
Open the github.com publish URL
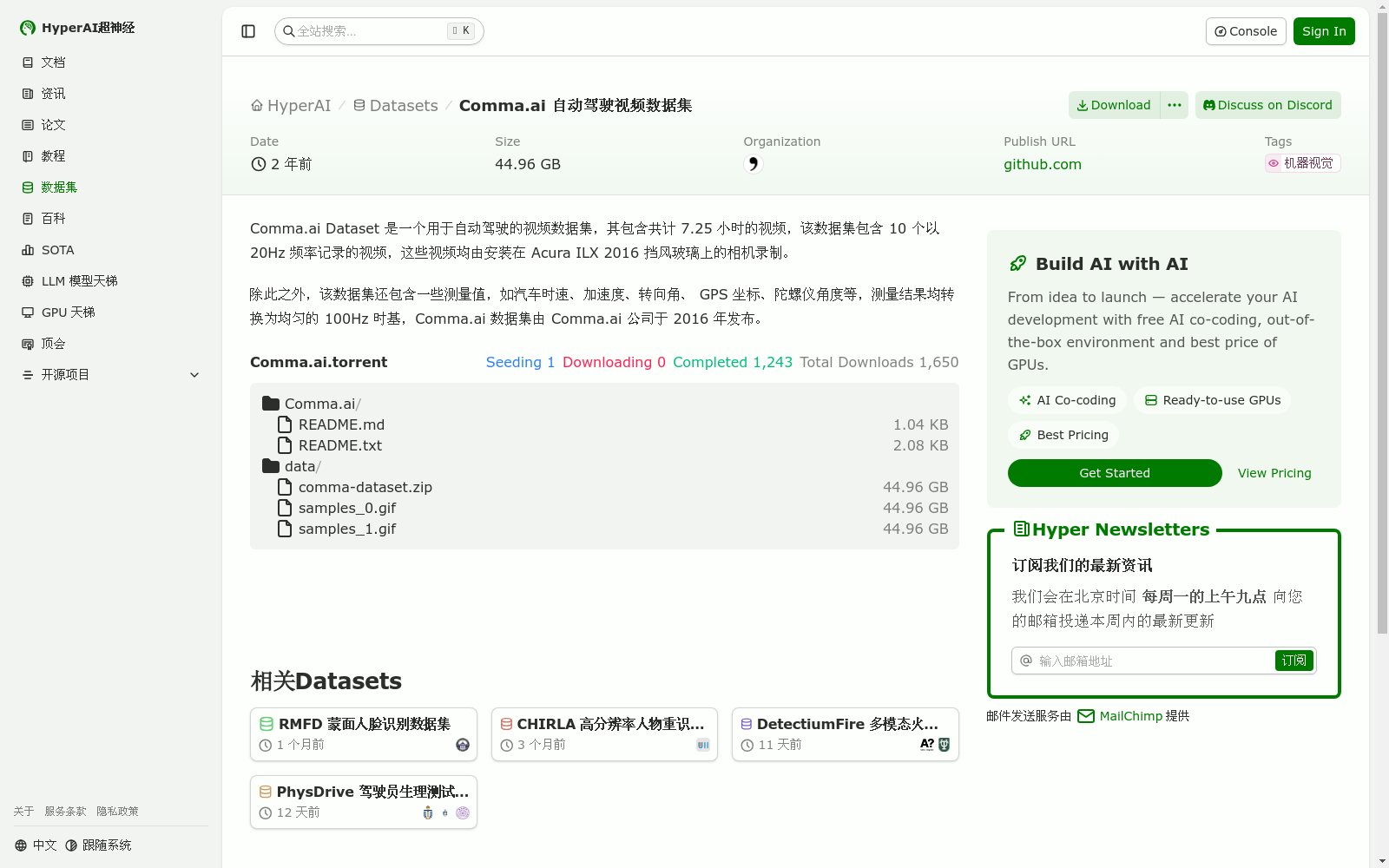click(x=1043, y=164)
